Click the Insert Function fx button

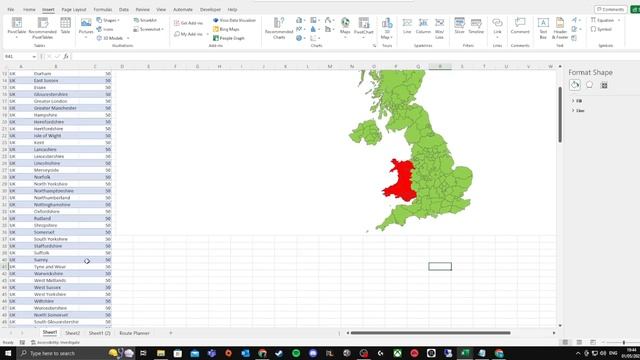click(66, 56)
